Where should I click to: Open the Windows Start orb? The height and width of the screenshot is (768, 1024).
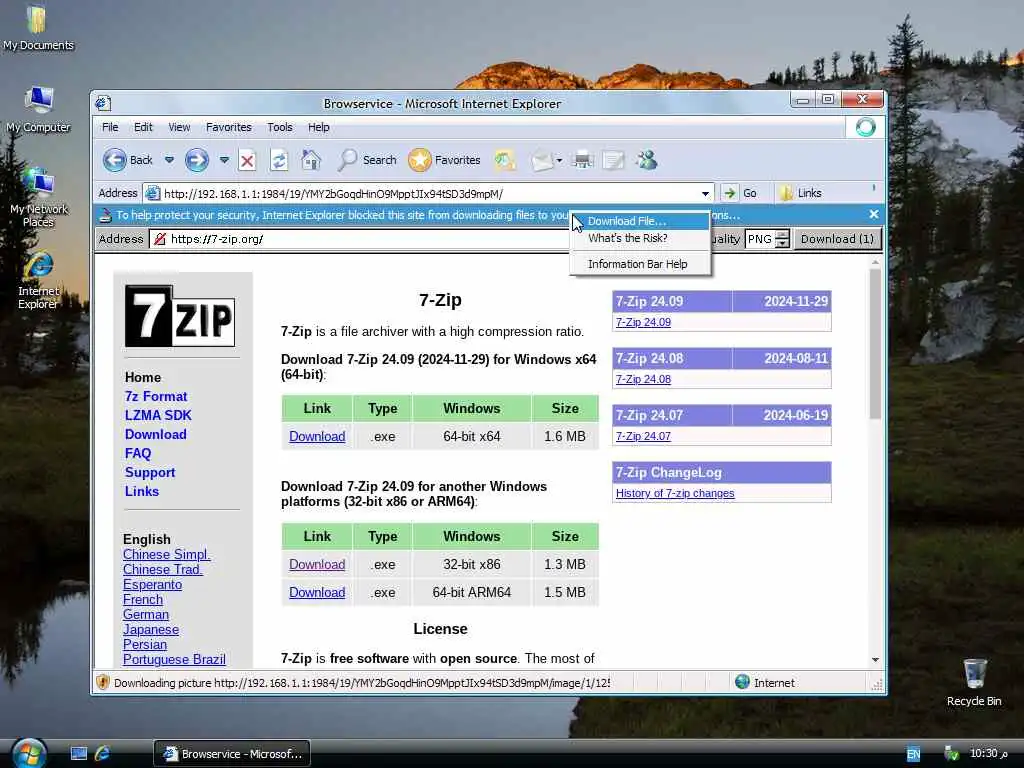click(x=29, y=753)
